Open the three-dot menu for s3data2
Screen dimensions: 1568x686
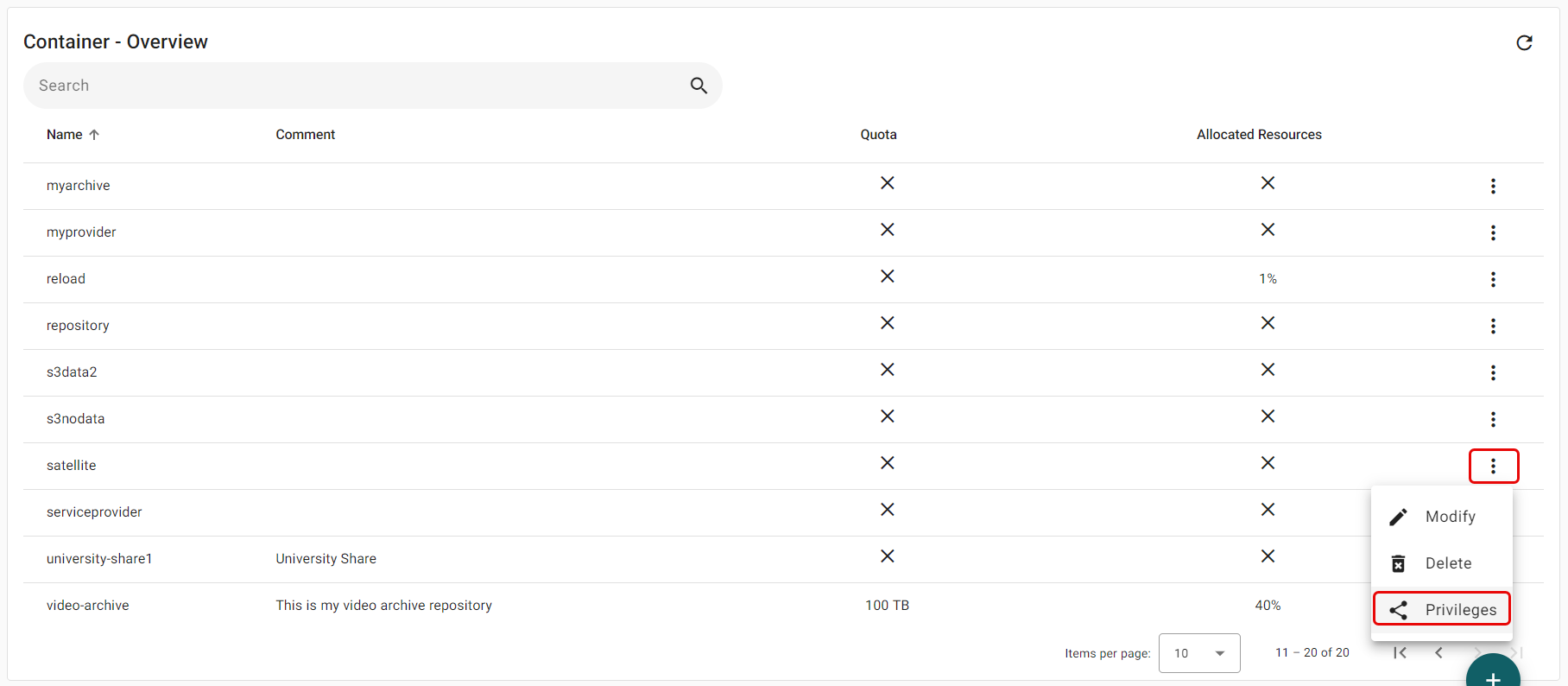point(1493,372)
